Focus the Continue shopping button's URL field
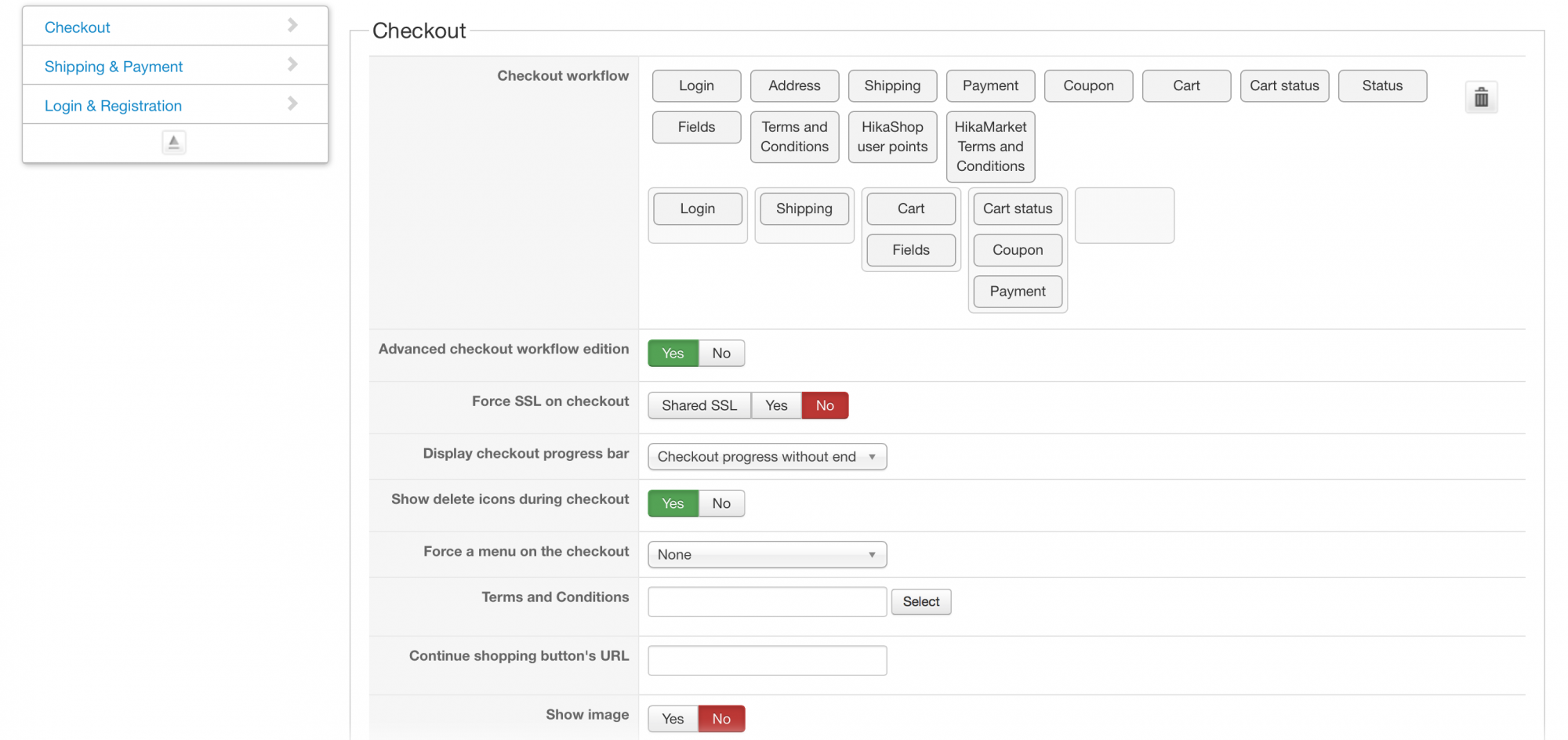The image size is (1568, 740). 767,661
